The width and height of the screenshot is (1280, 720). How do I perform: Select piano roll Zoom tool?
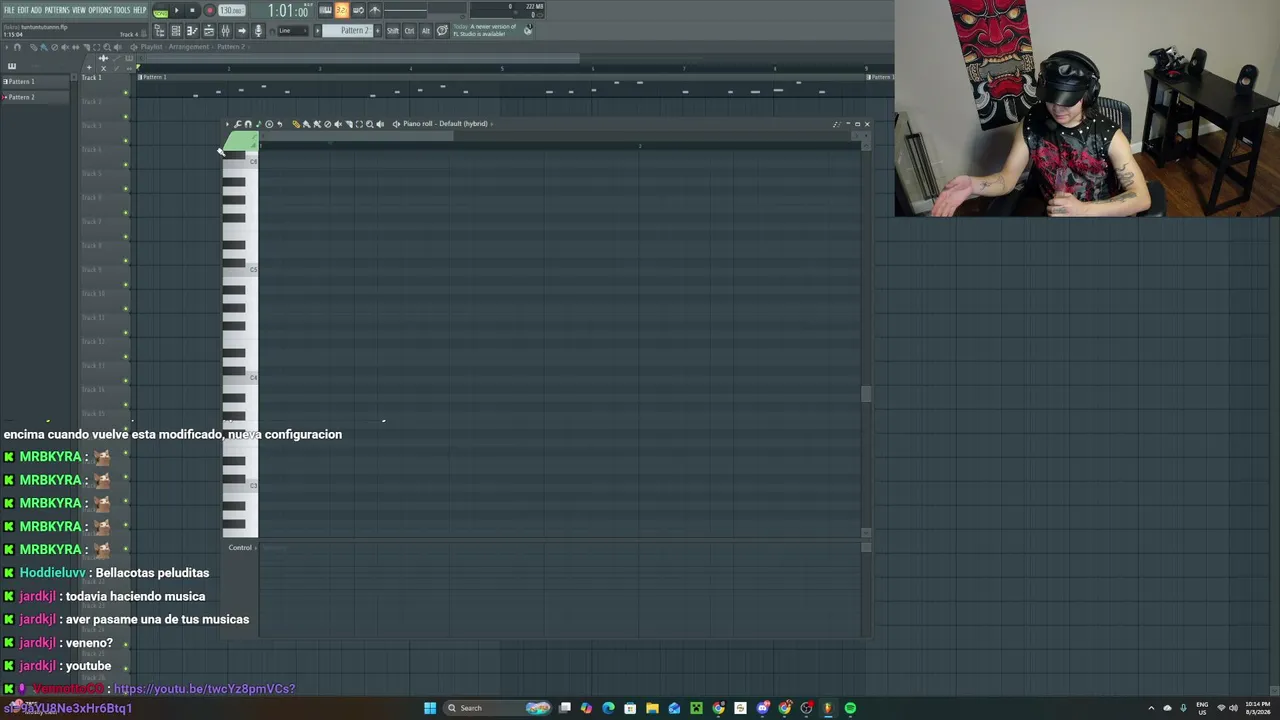point(369,124)
